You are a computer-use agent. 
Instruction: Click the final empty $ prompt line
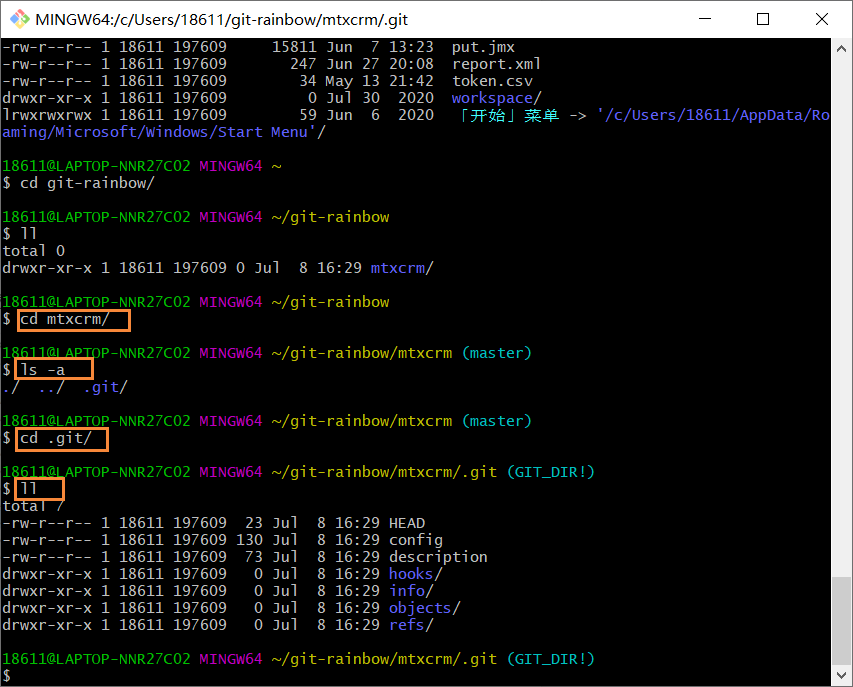pyautogui.click(x=7, y=676)
